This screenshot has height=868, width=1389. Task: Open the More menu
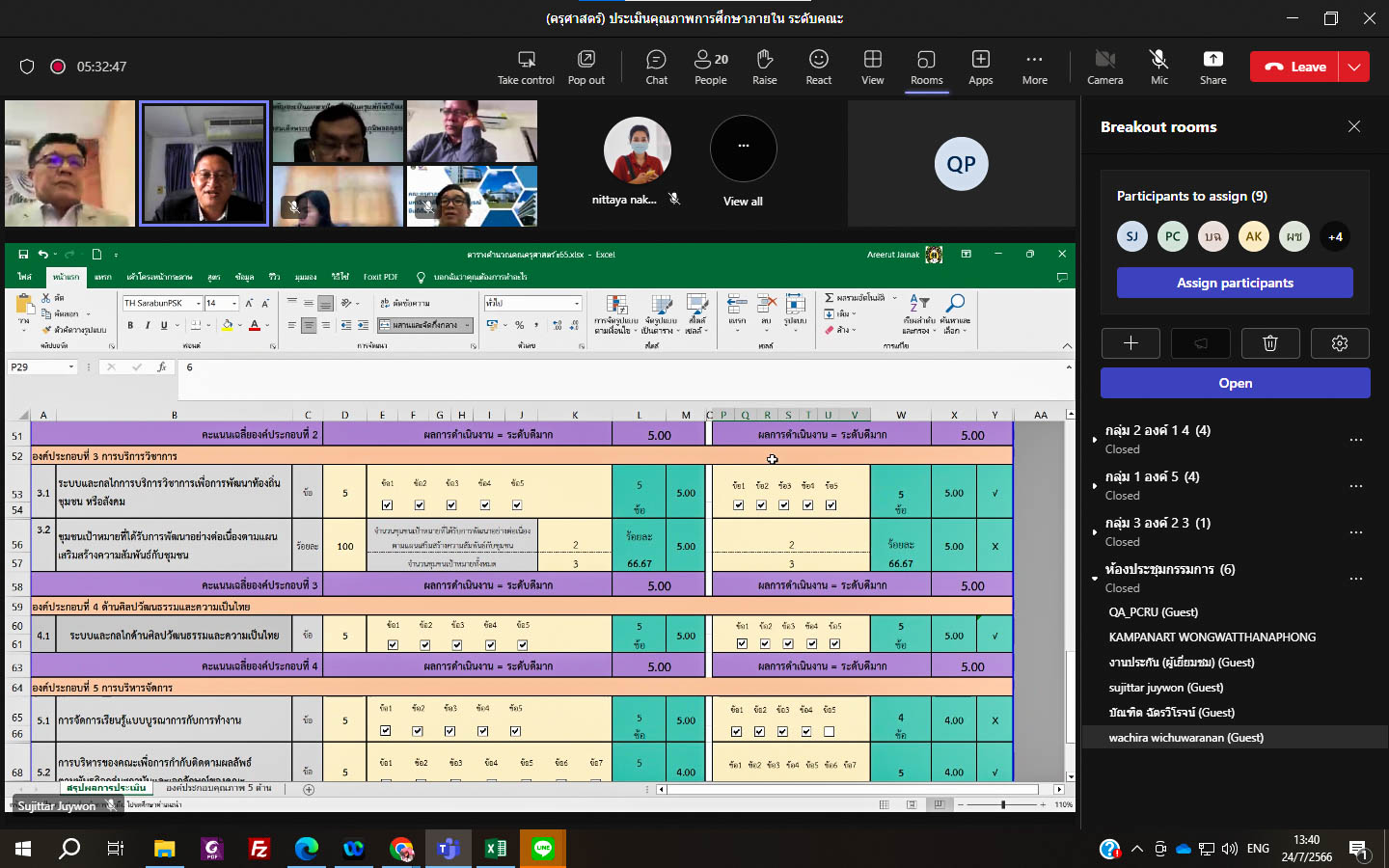coord(1034,67)
